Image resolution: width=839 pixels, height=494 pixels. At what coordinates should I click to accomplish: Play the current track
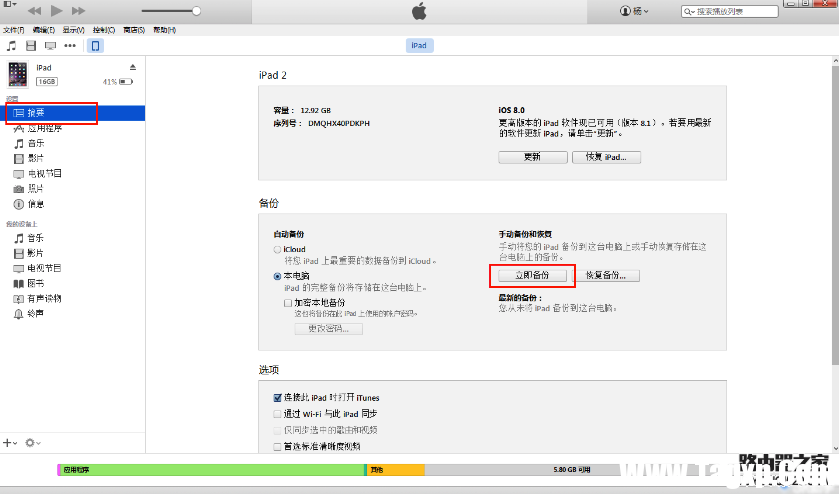57,10
